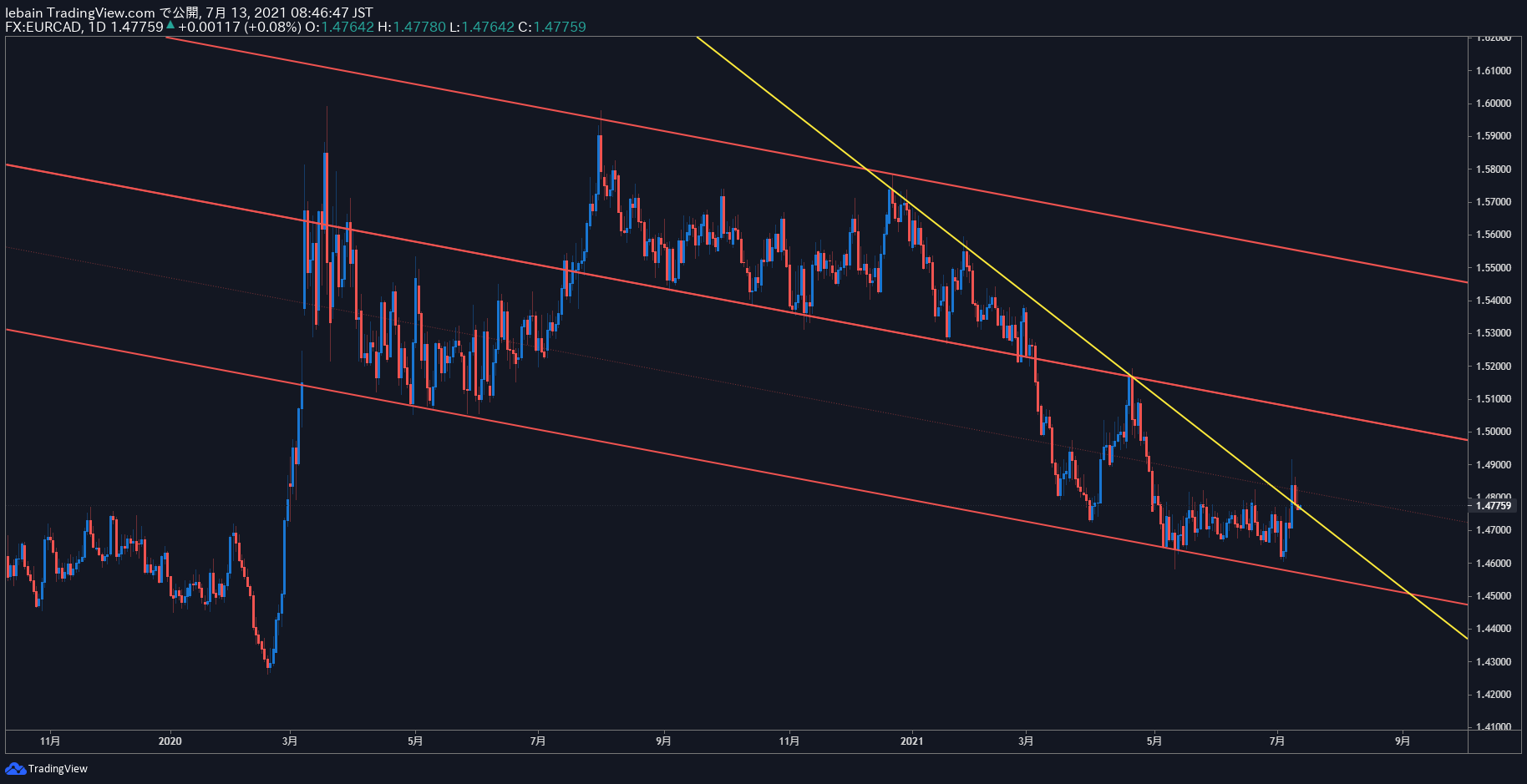
Task: Click the 1.51000 price axis label
Action: pos(1494,399)
